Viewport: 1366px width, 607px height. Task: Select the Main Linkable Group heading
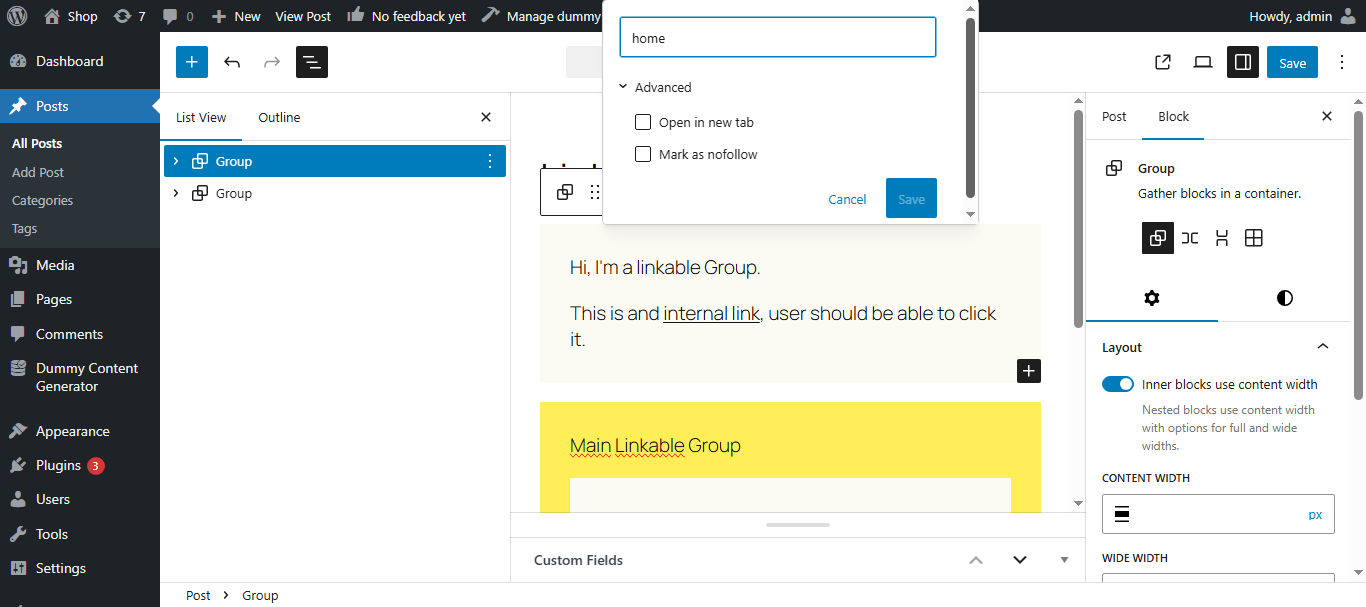point(655,445)
